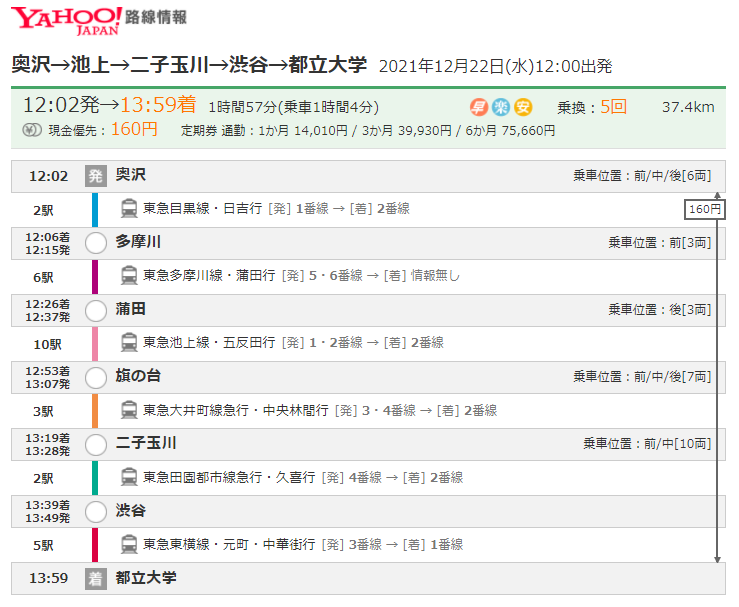The width and height of the screenshot is (739, 607).
Task: Click the 着 arrival marker at 都立大学
Action: tap(96, 578)
